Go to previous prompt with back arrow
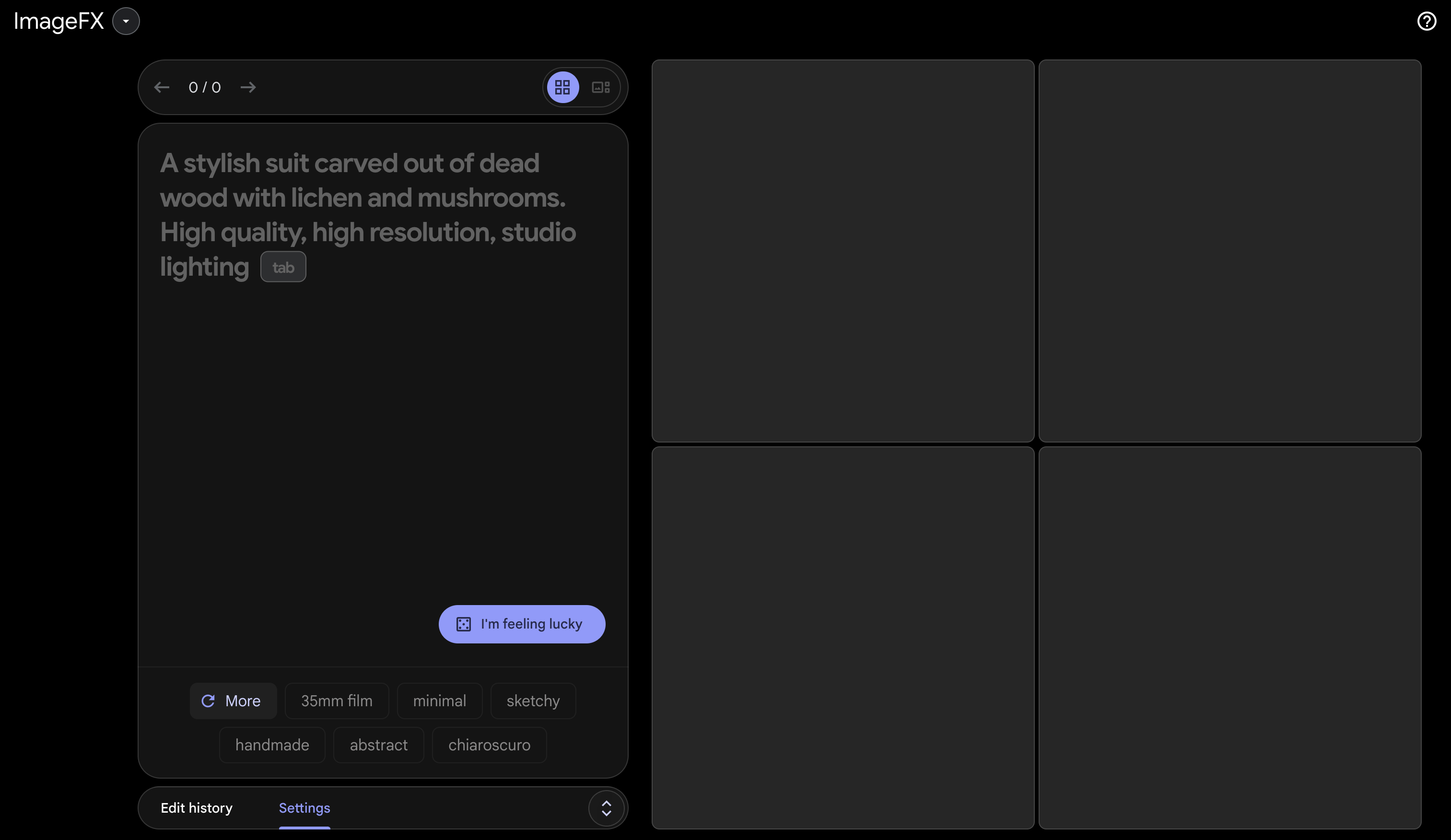The image size is (1451, 840). pyautogui.click(x=162, y=88)
